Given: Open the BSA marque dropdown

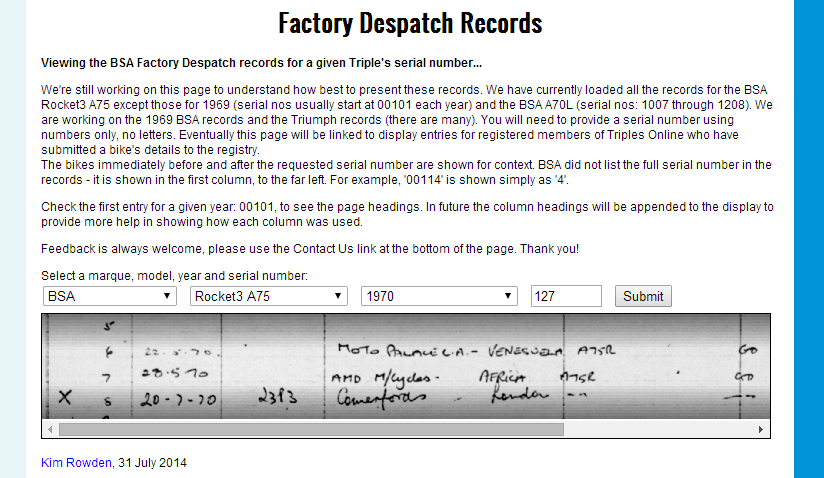Looking at the screenshot, I should (109, 296).
